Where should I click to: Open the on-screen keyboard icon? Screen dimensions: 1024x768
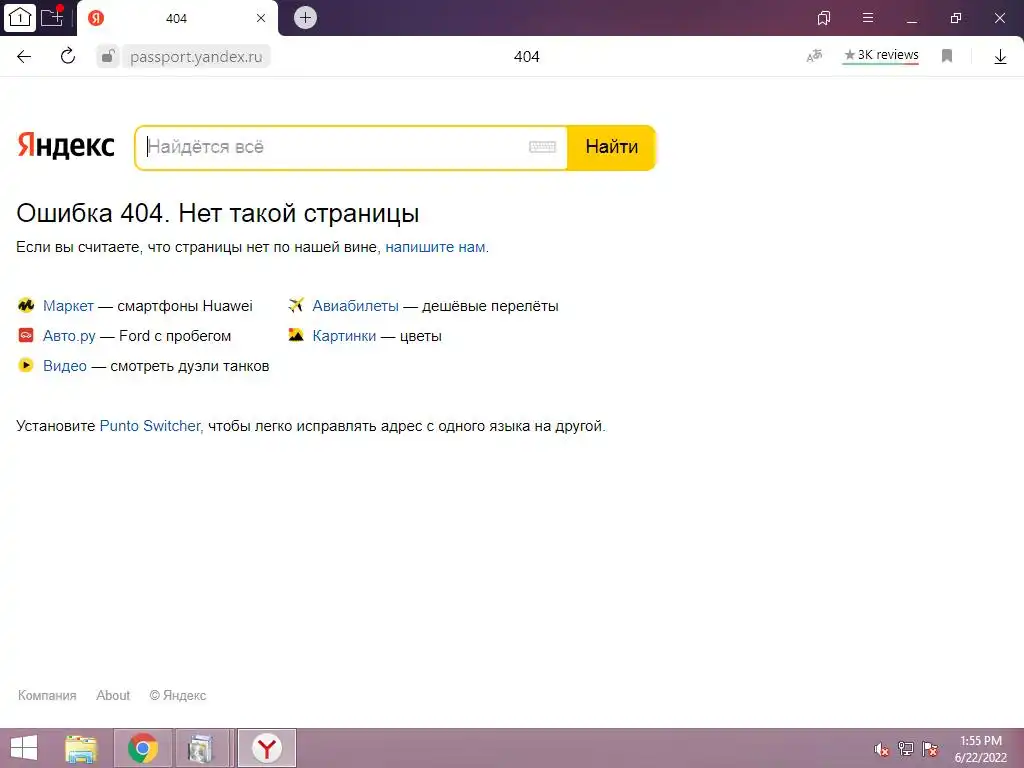click(x=542, y=147)
